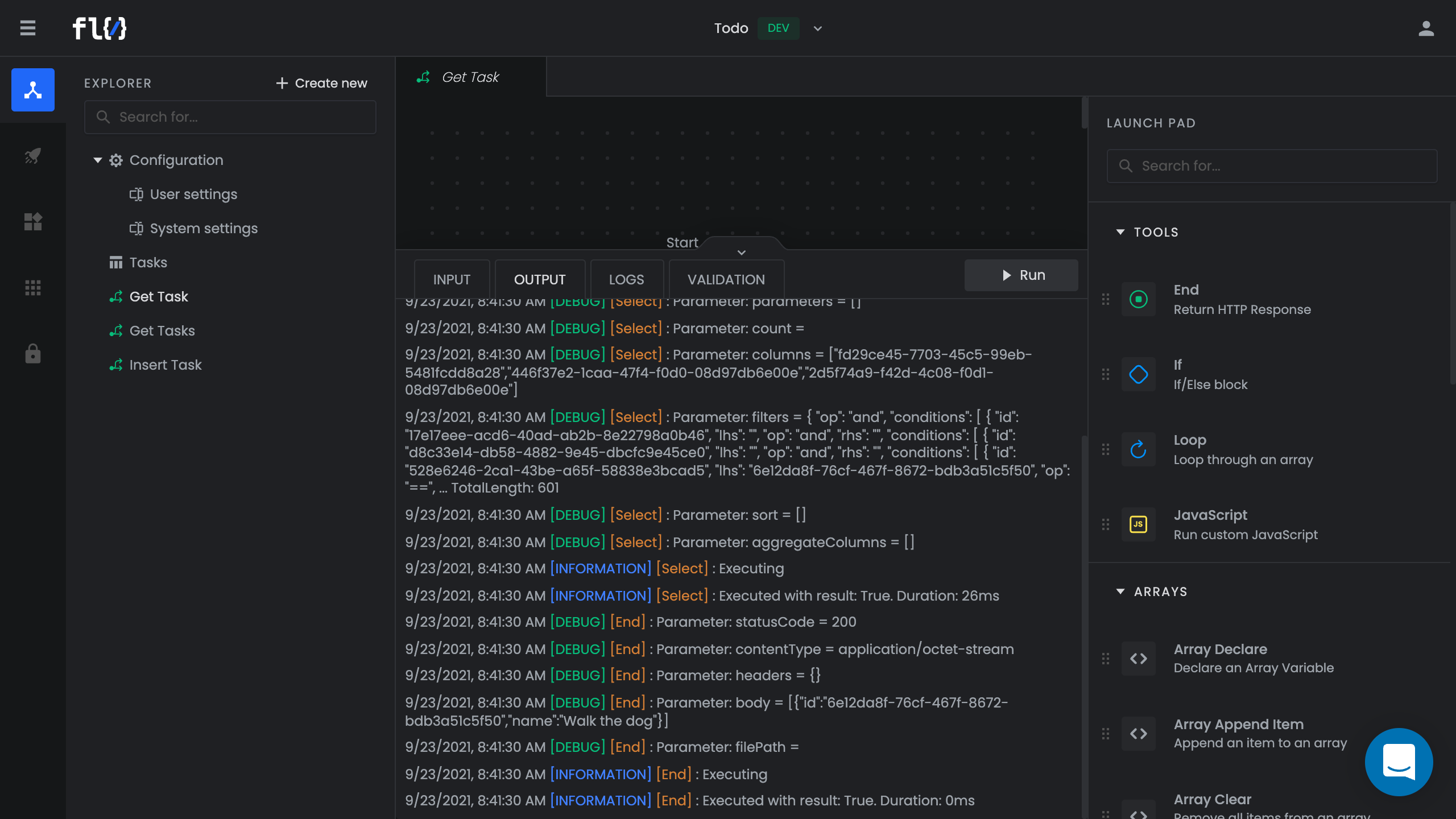This screenshot has height=819, width=1456.
Task: Open the chat support bubble
Action: tap(1399, 762)
